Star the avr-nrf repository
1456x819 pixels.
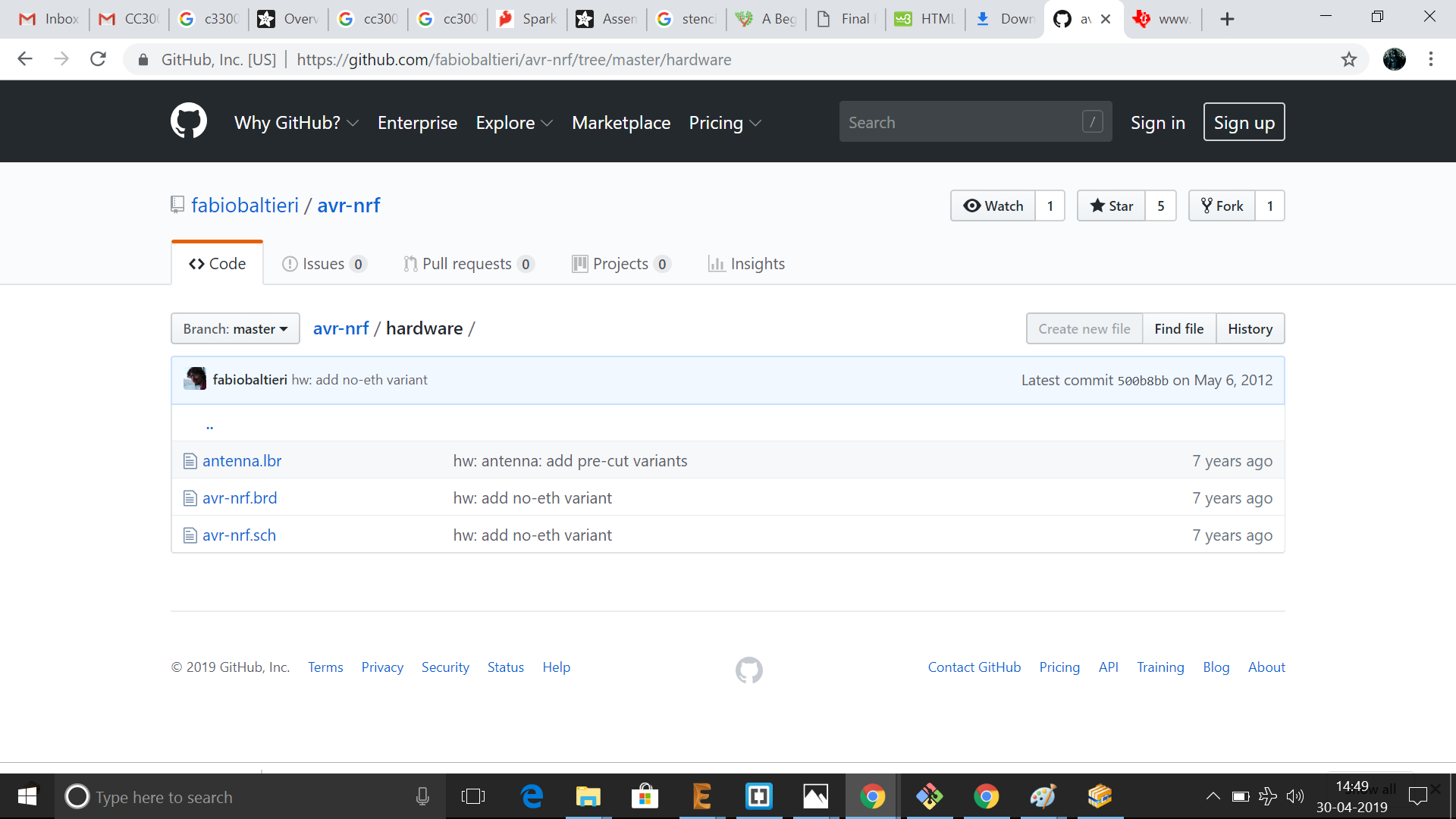(x=1111, y=206)
